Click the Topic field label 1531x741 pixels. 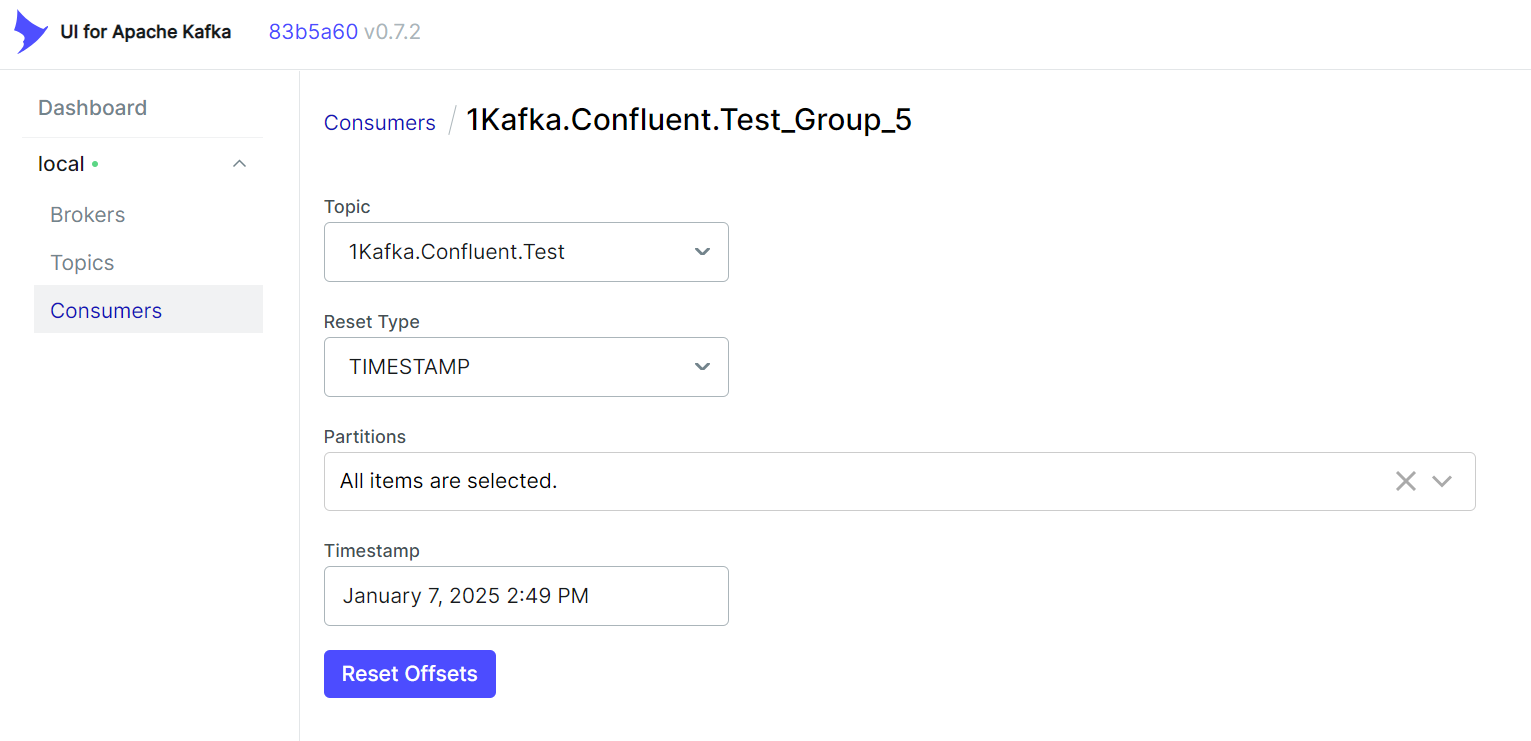(x=347, y=207)
